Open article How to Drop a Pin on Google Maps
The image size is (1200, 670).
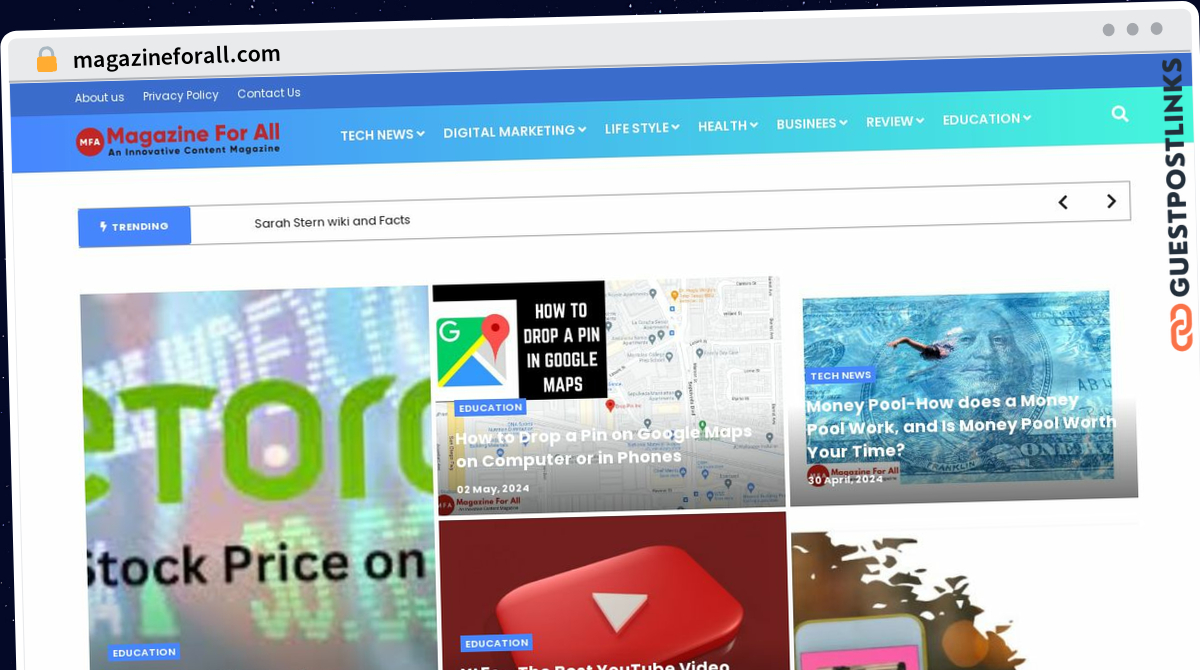click(603, 446)
